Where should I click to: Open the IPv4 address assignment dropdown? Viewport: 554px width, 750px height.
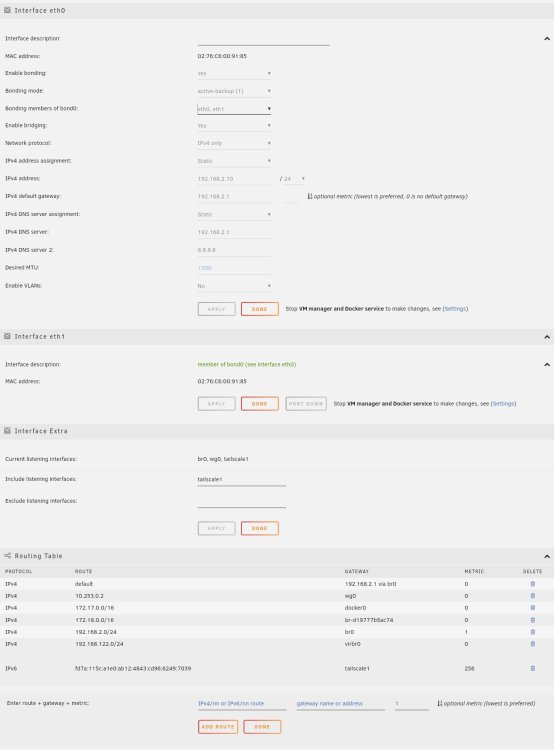click(234, 161)
